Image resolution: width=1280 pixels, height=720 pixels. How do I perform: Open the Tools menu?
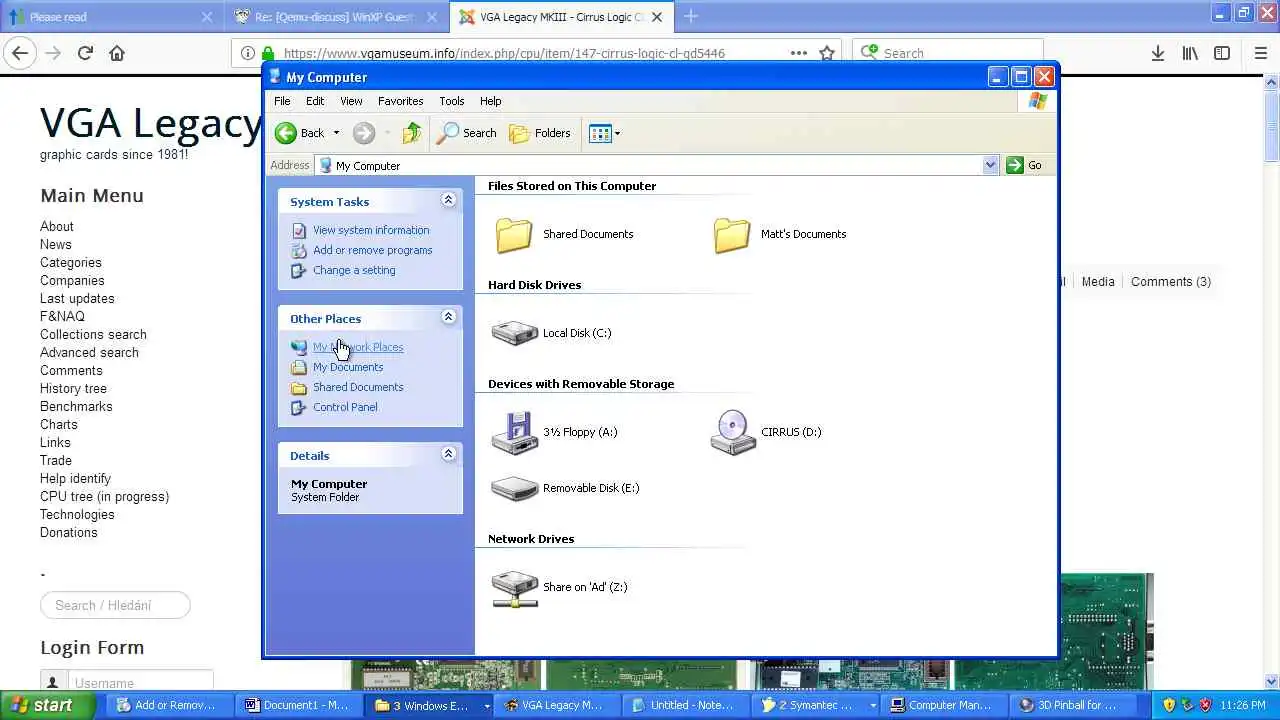[x=451, y=101]
